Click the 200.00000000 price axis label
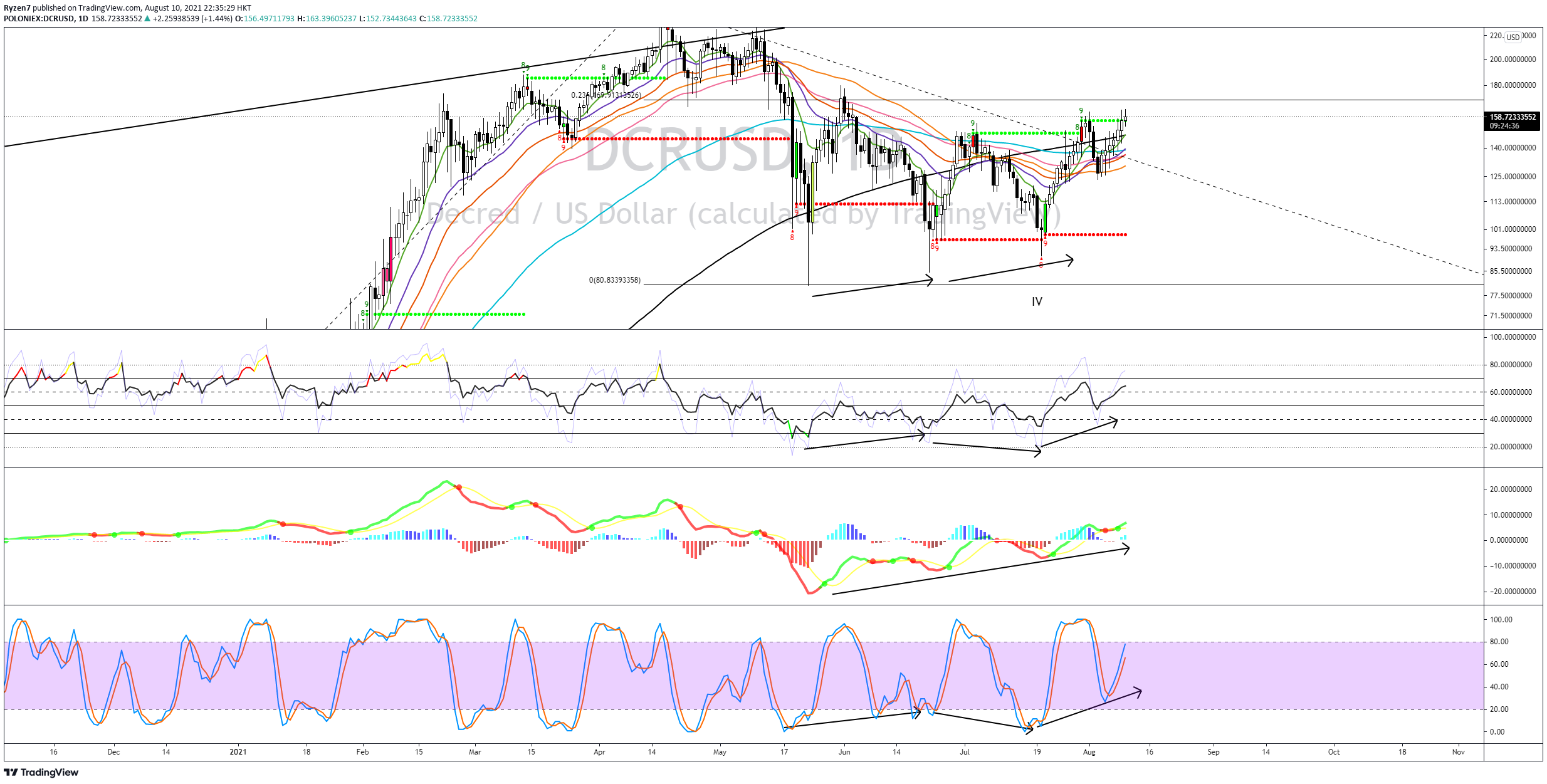Image resolution: width=1547 pixels, height=784 pixels. tap(1513, 60)
